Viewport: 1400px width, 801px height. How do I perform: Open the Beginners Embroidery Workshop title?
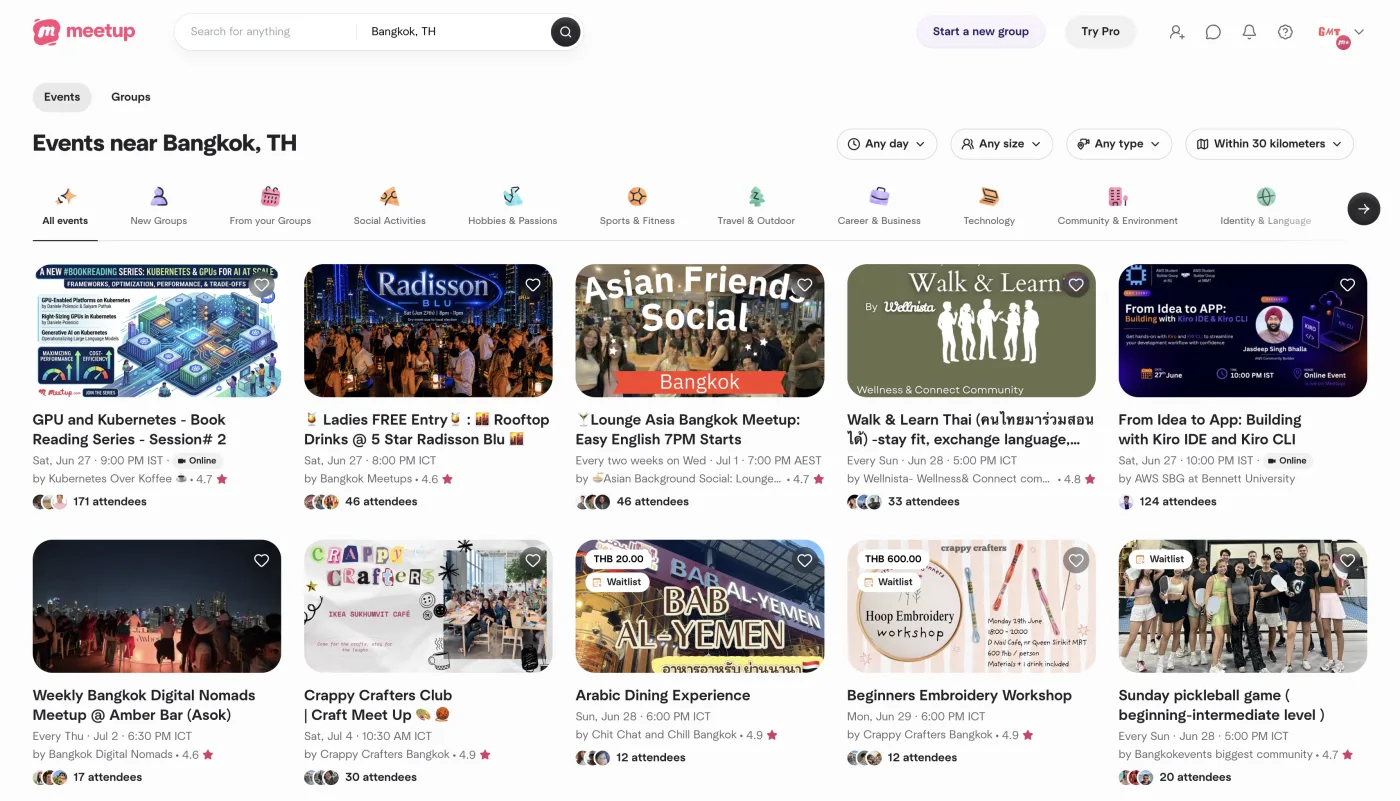pyautogui.click(x=959, y=695)
